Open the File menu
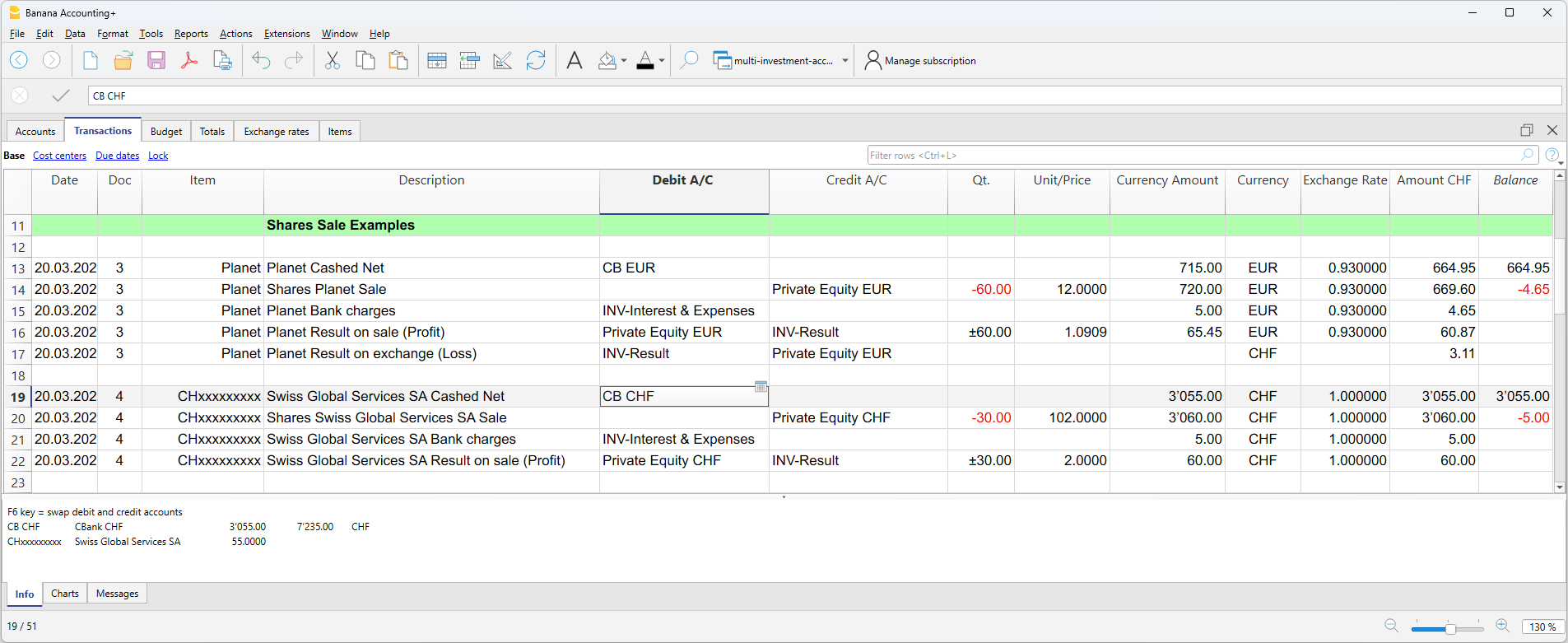1568x643 pixels. click(17, 34)
